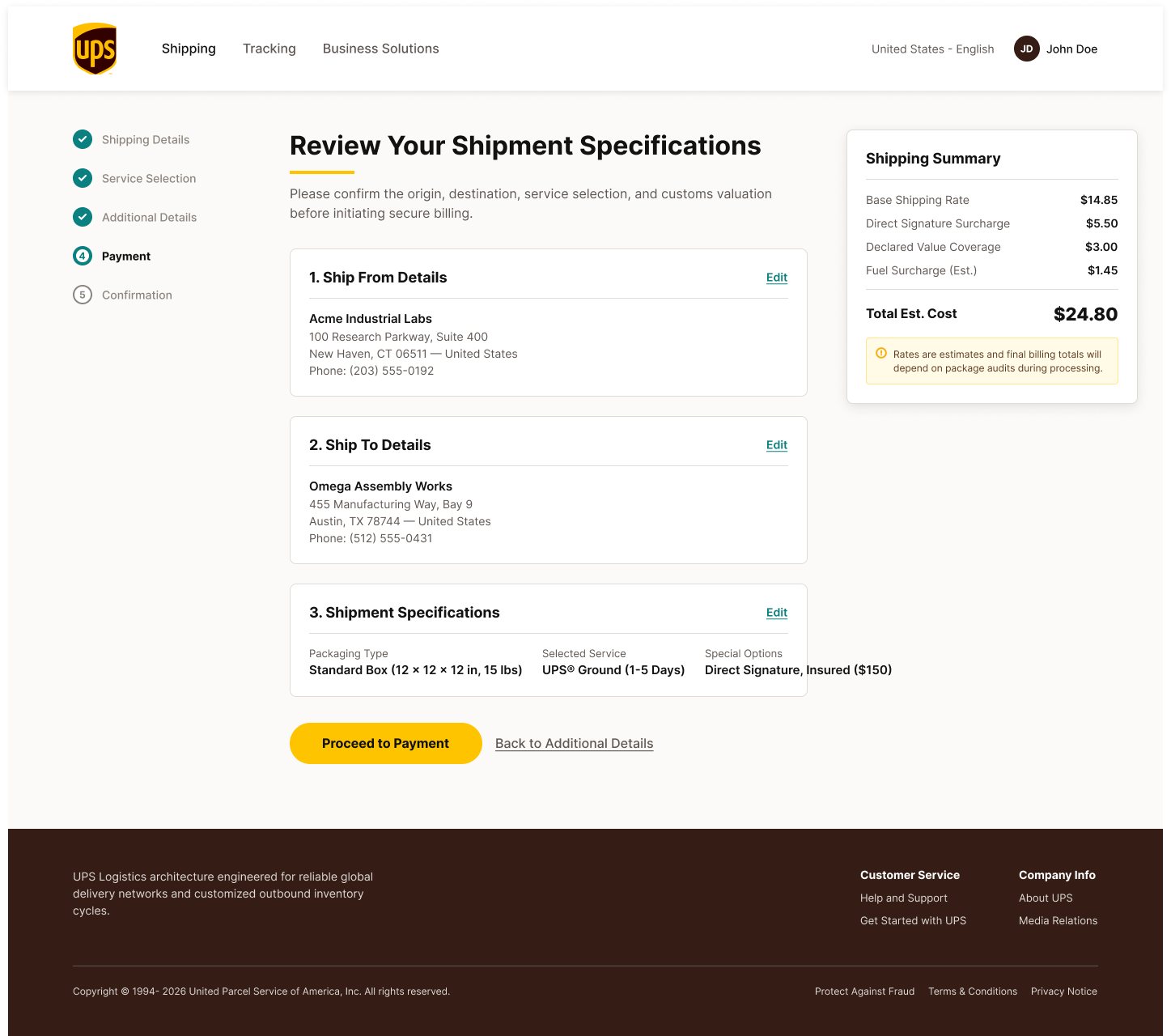Open About UPS footer link
Screen dimensions: 1171x1036
[1046, 898]
